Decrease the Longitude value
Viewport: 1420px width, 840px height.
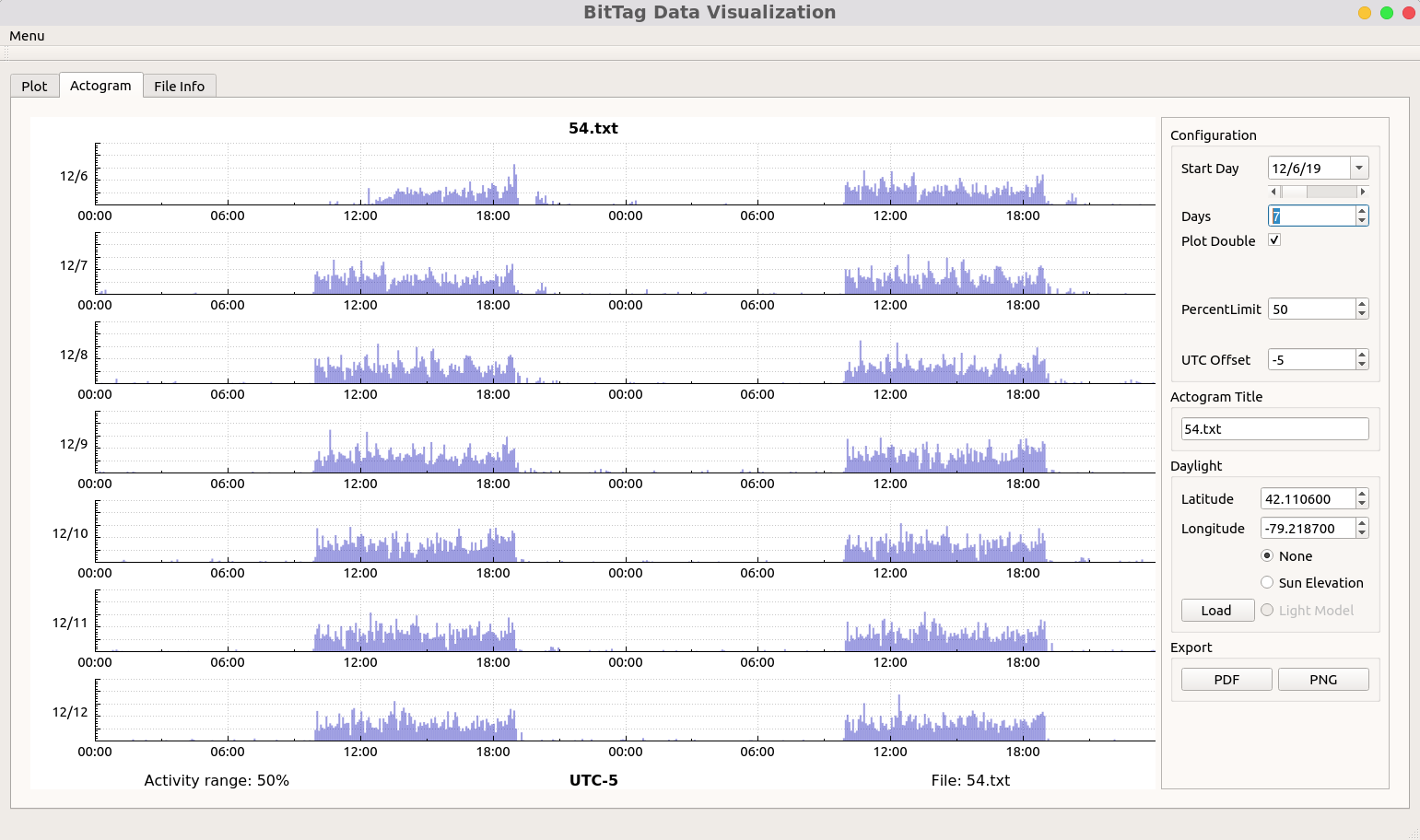pyautogui.click(x=1362, y=533)
